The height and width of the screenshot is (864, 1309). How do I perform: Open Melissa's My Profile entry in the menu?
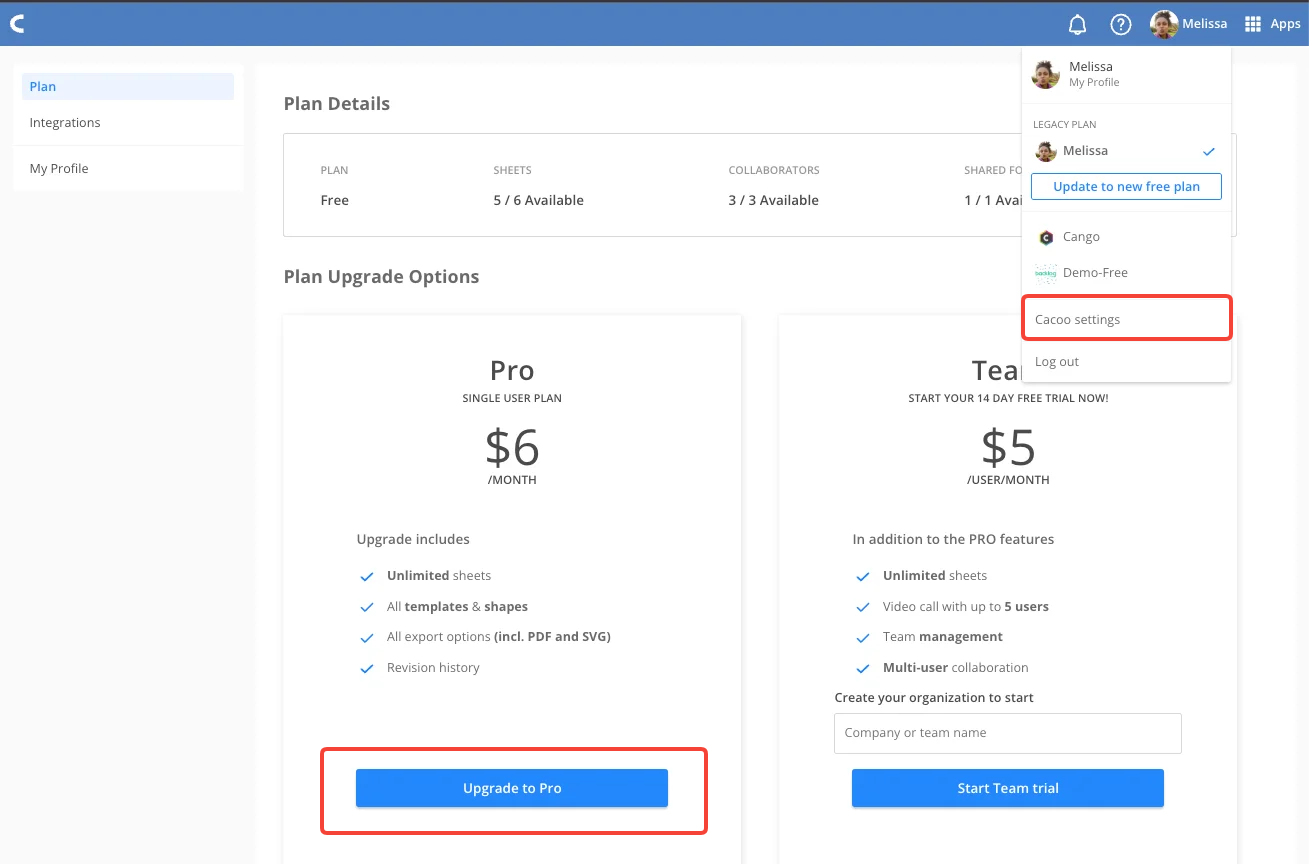tap(1126, 74)
